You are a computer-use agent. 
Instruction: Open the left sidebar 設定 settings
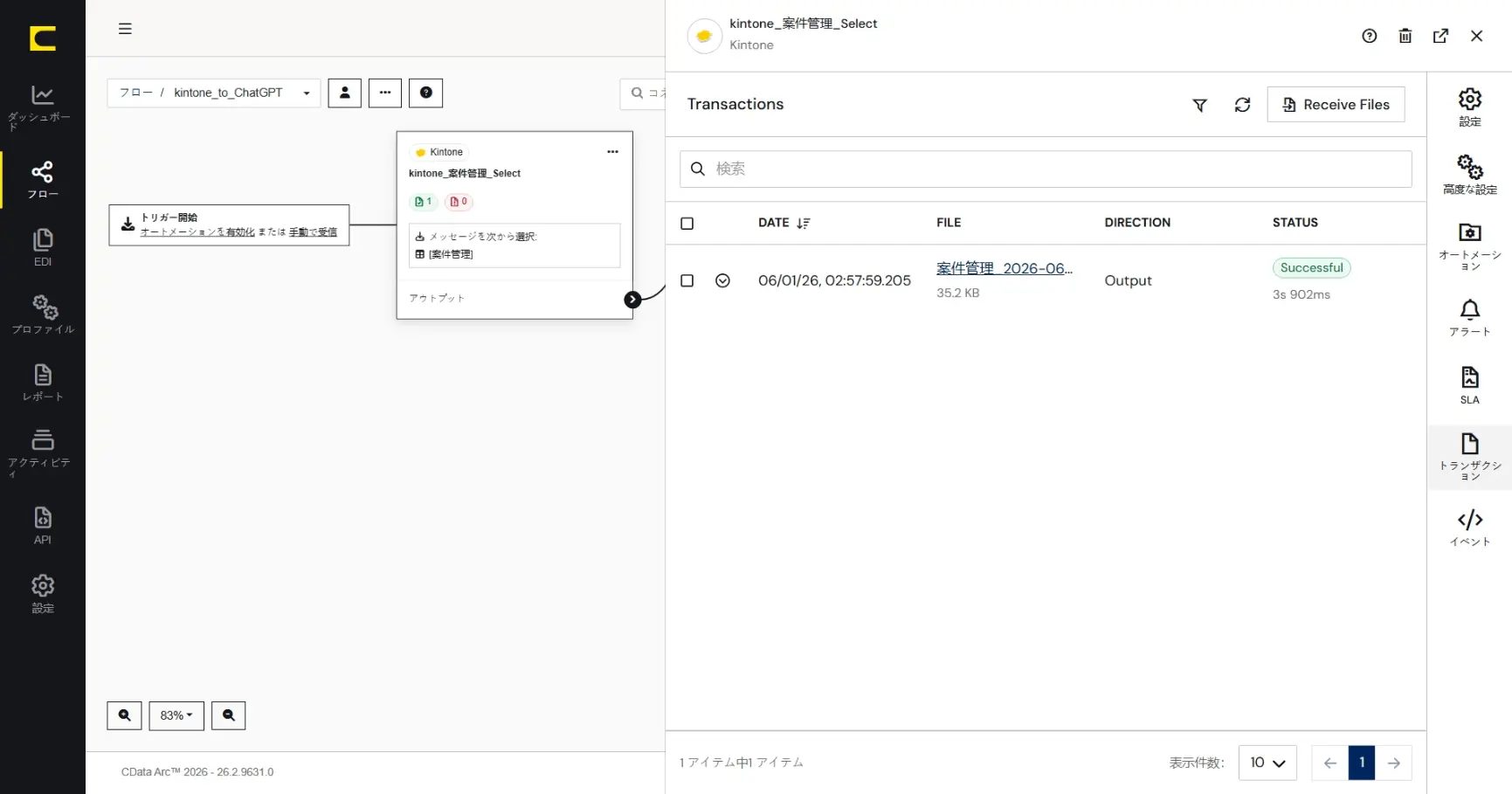(42, 594)
